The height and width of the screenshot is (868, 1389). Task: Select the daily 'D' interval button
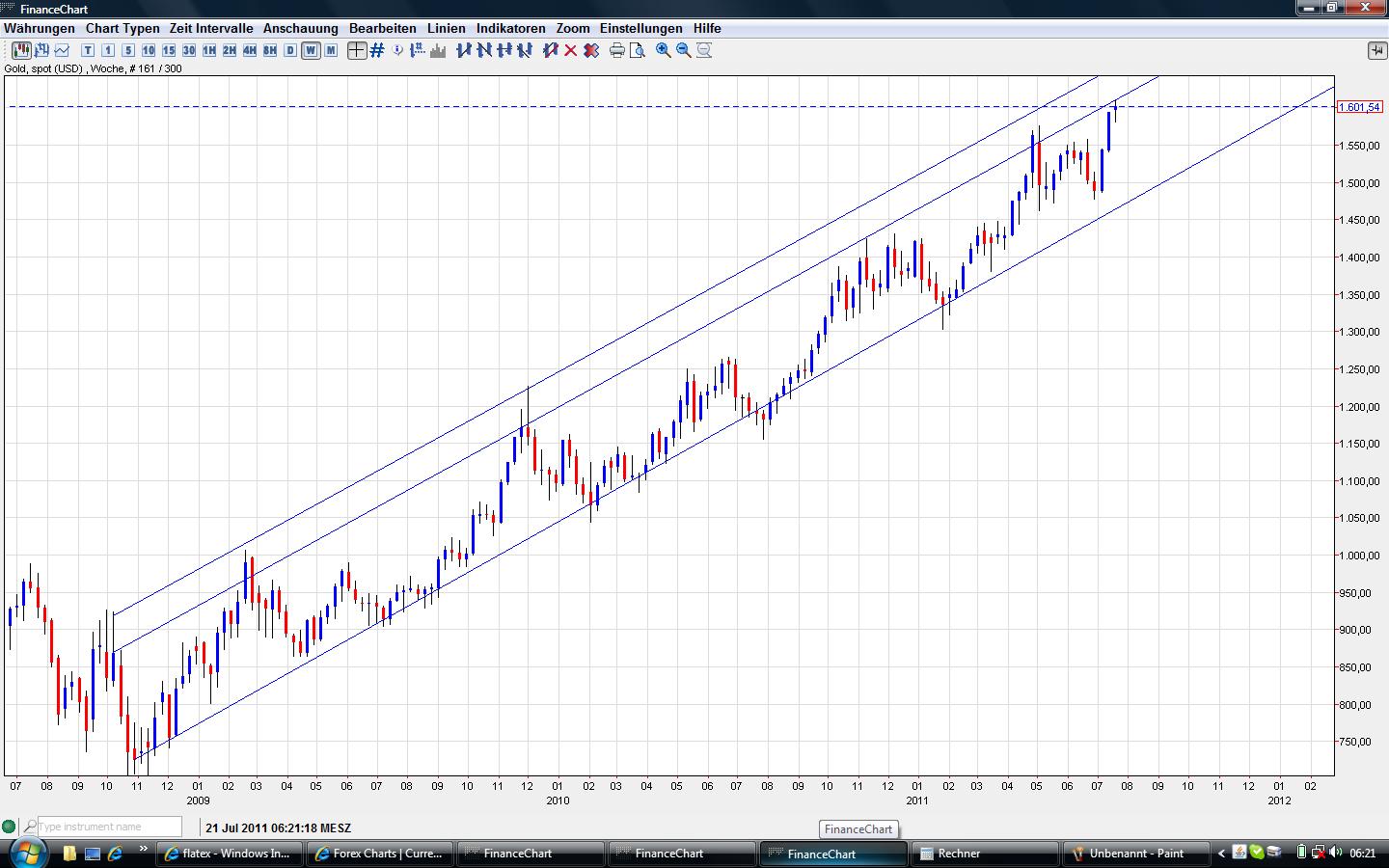click(290, 50)
